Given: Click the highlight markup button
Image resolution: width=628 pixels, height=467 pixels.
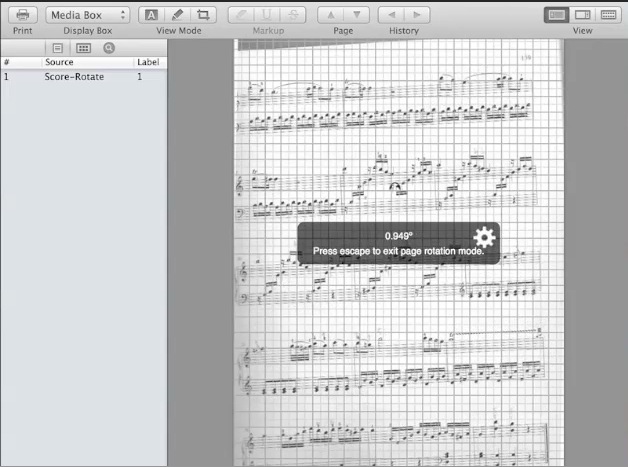Looking at the screenshot, I should [x=240, y=15].
